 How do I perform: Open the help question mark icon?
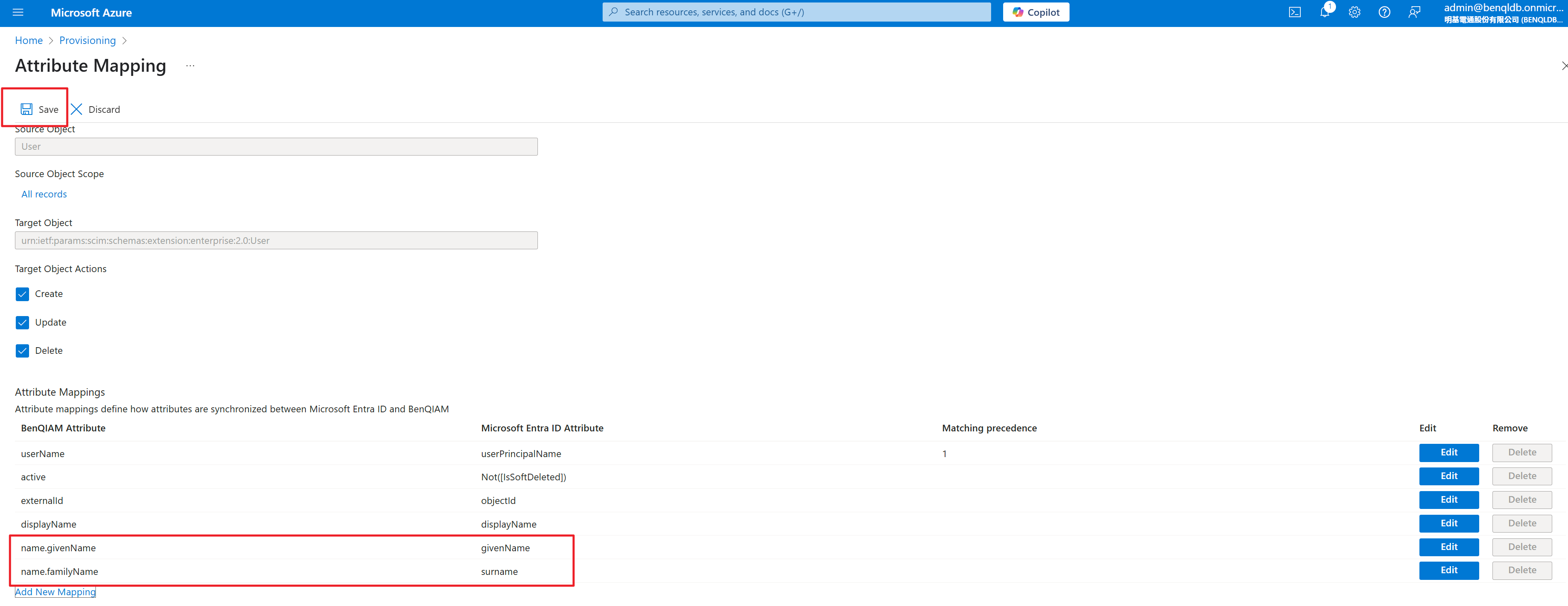1384,12
